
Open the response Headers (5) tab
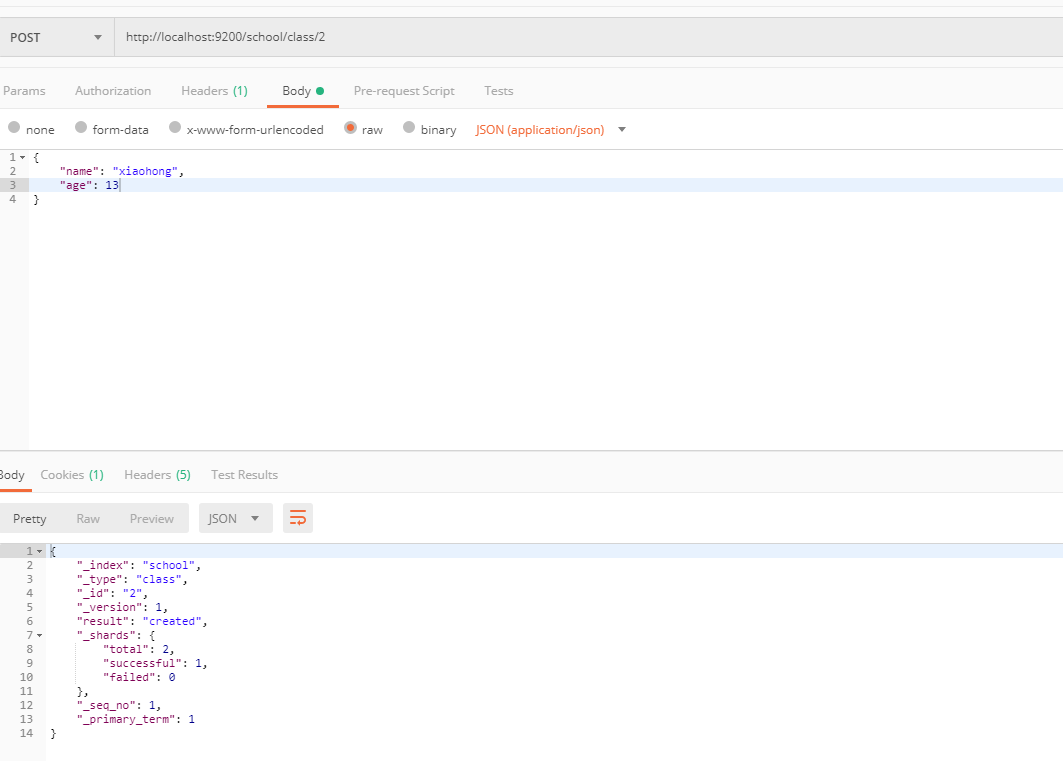pos(157,475)
